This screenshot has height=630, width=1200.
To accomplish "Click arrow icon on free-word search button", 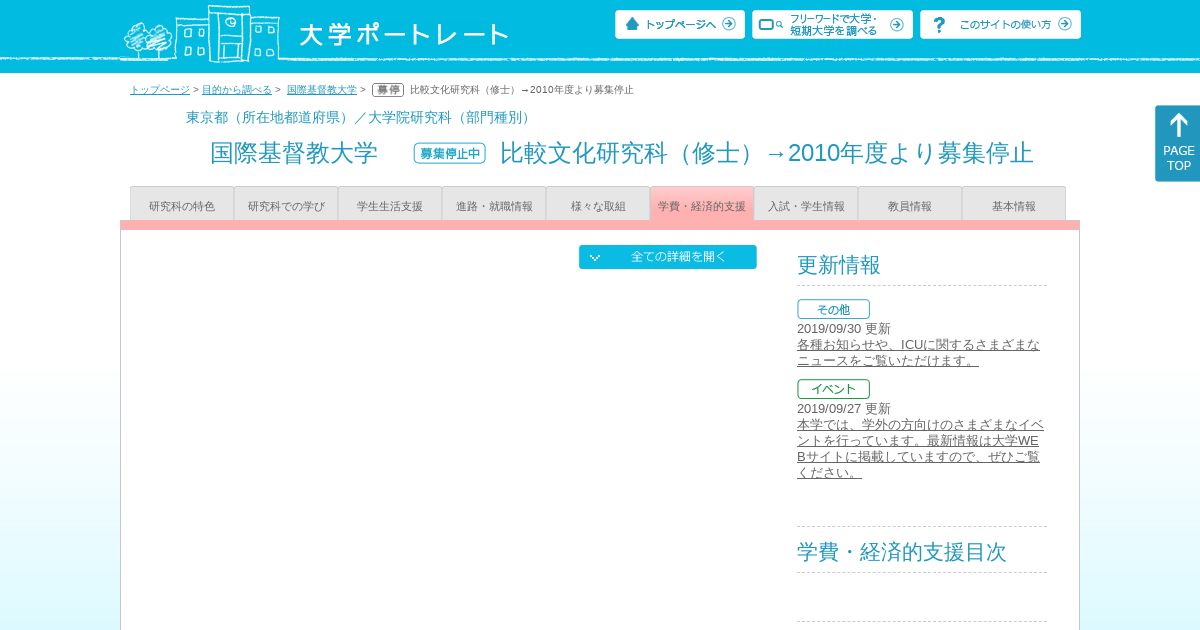I will (896, 24).
